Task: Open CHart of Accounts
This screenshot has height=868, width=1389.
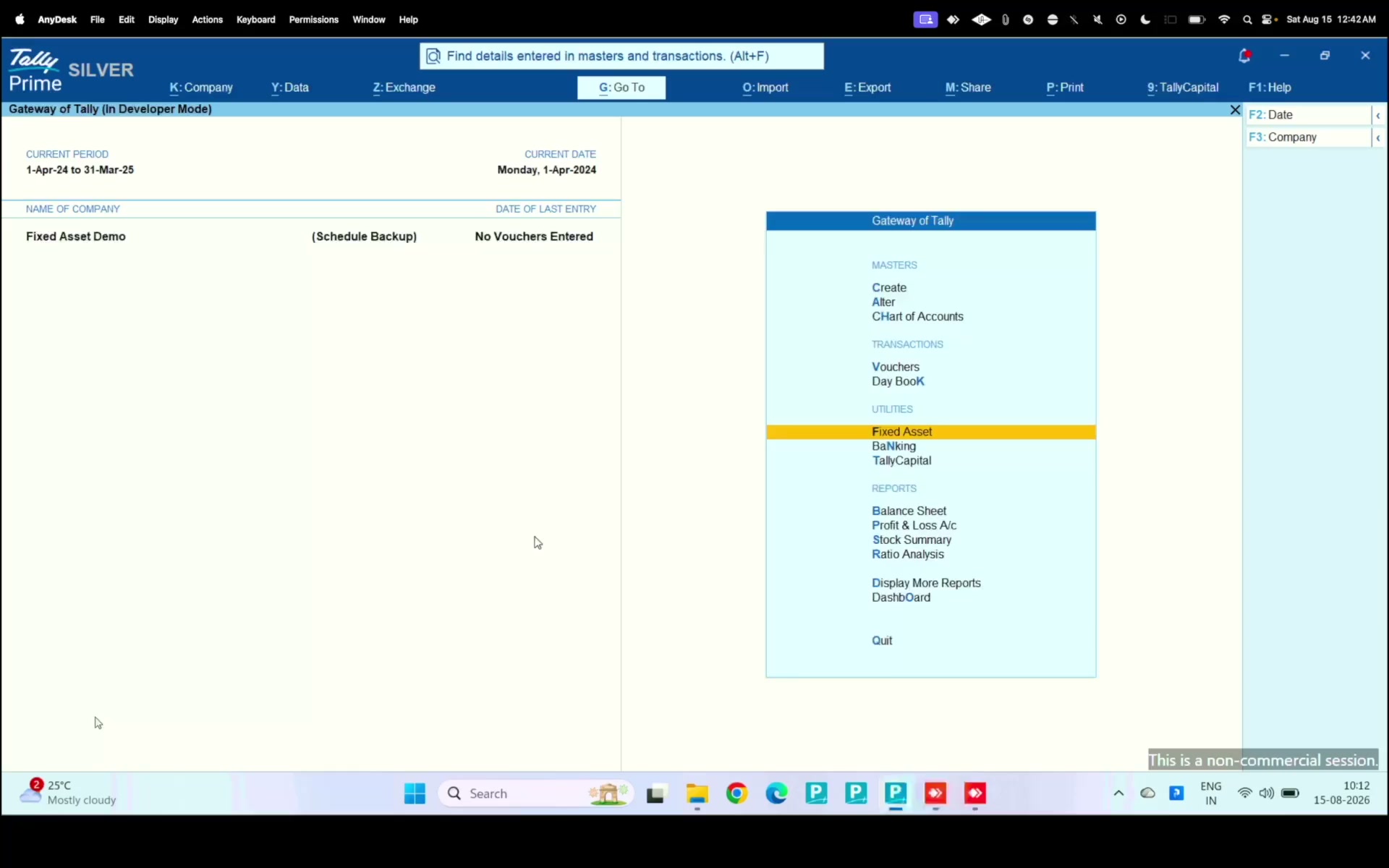Action: click(x=917, y=317)
